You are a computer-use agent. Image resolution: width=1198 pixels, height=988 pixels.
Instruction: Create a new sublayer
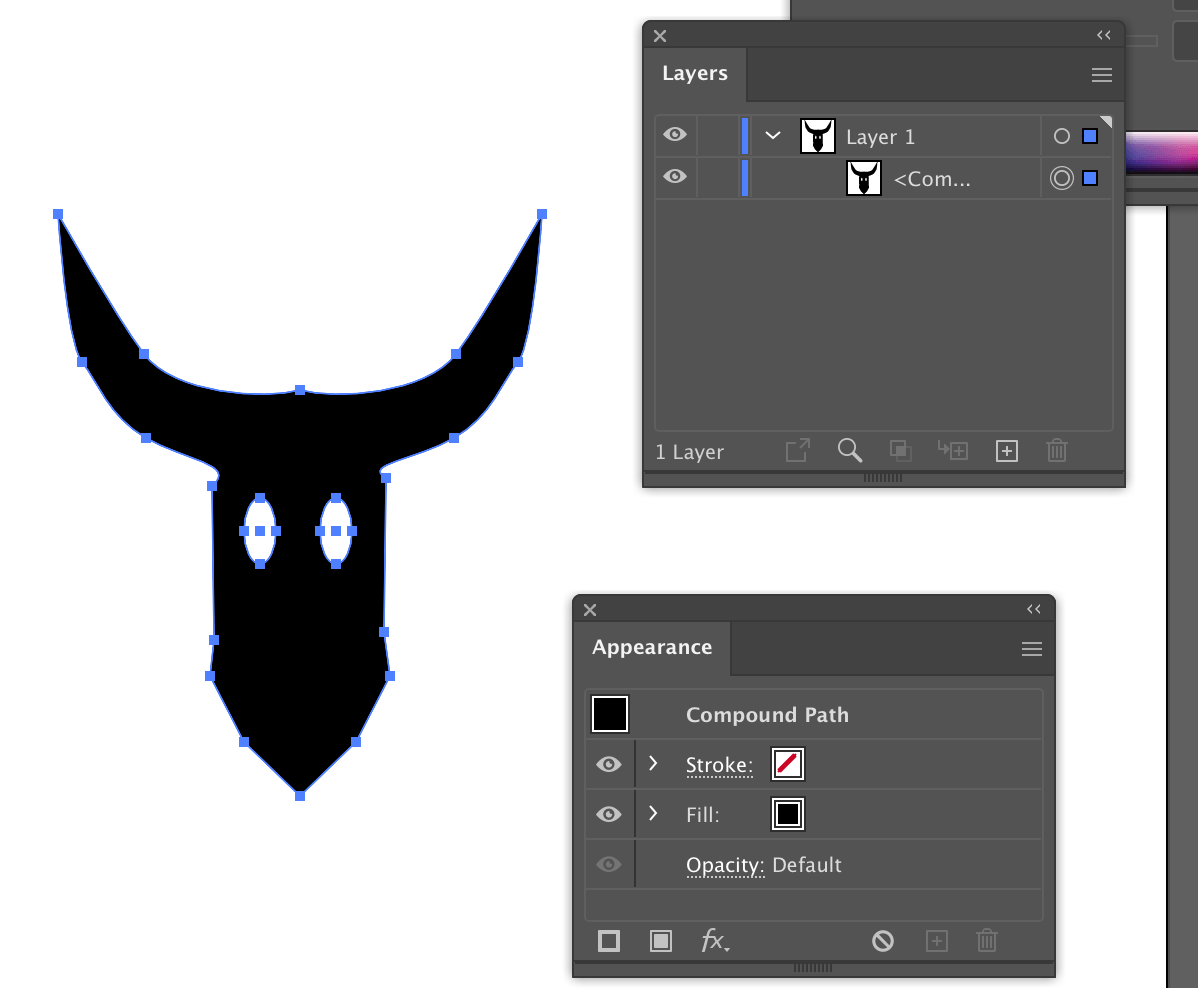952,450
